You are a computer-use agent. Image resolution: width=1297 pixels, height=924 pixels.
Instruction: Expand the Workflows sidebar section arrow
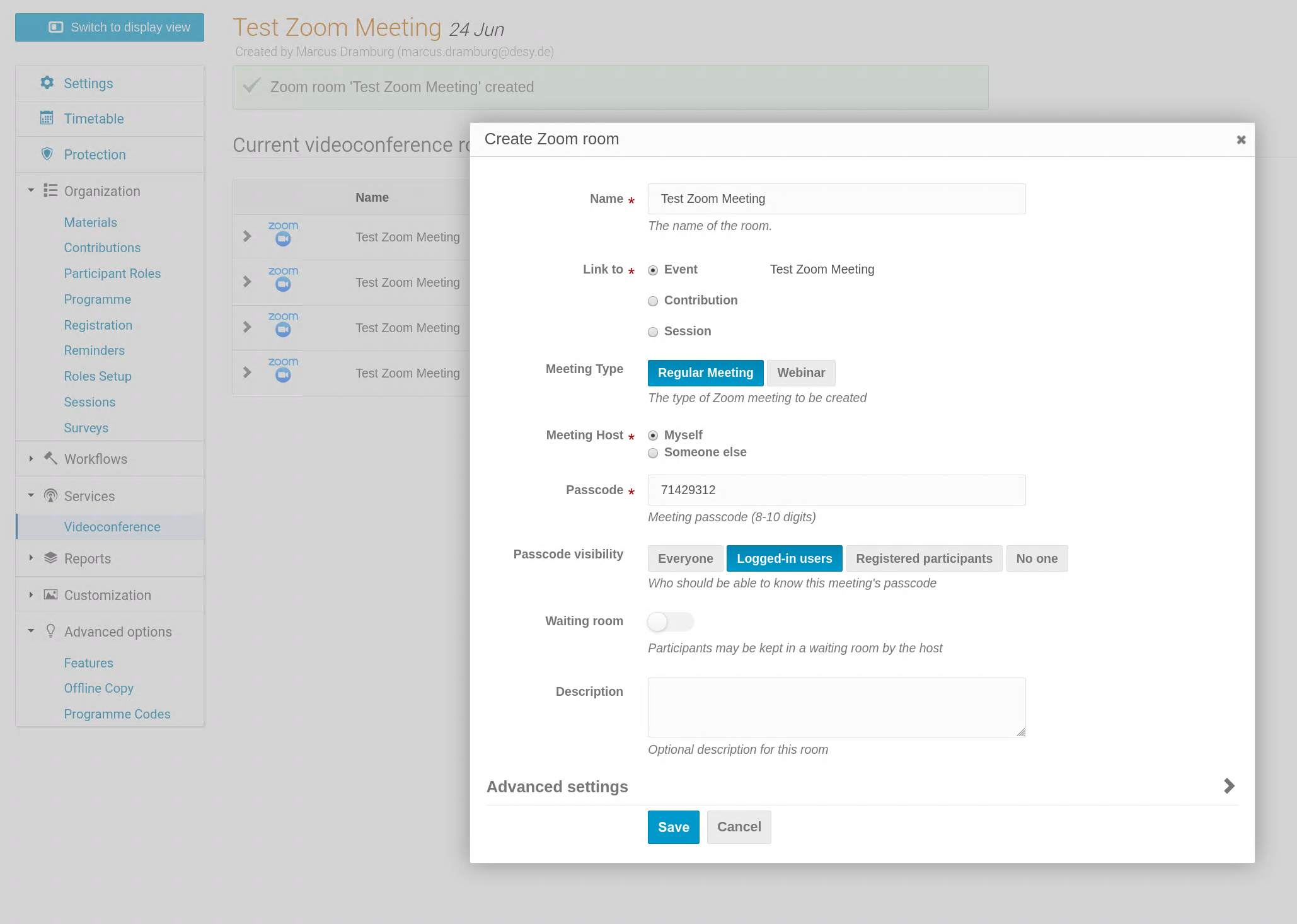[x=31, y=458]
